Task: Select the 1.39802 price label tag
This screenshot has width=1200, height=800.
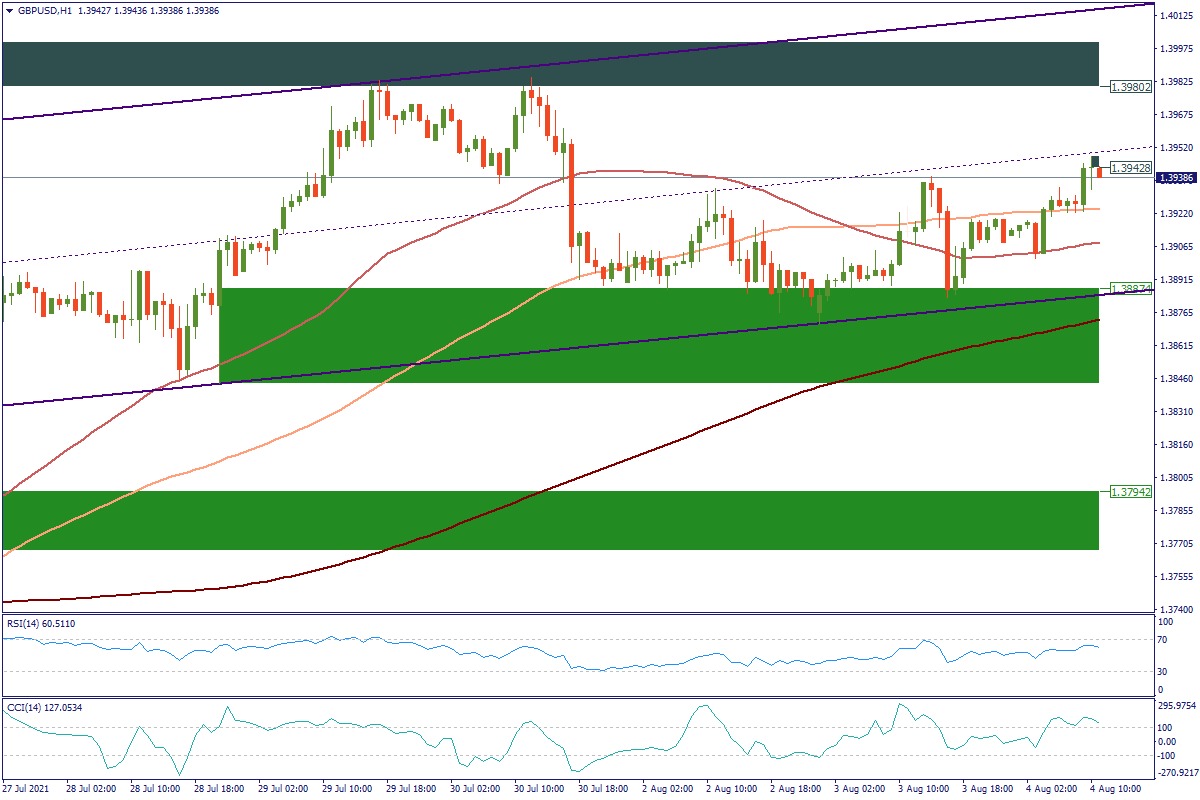Action: (x=1131, y=87)
